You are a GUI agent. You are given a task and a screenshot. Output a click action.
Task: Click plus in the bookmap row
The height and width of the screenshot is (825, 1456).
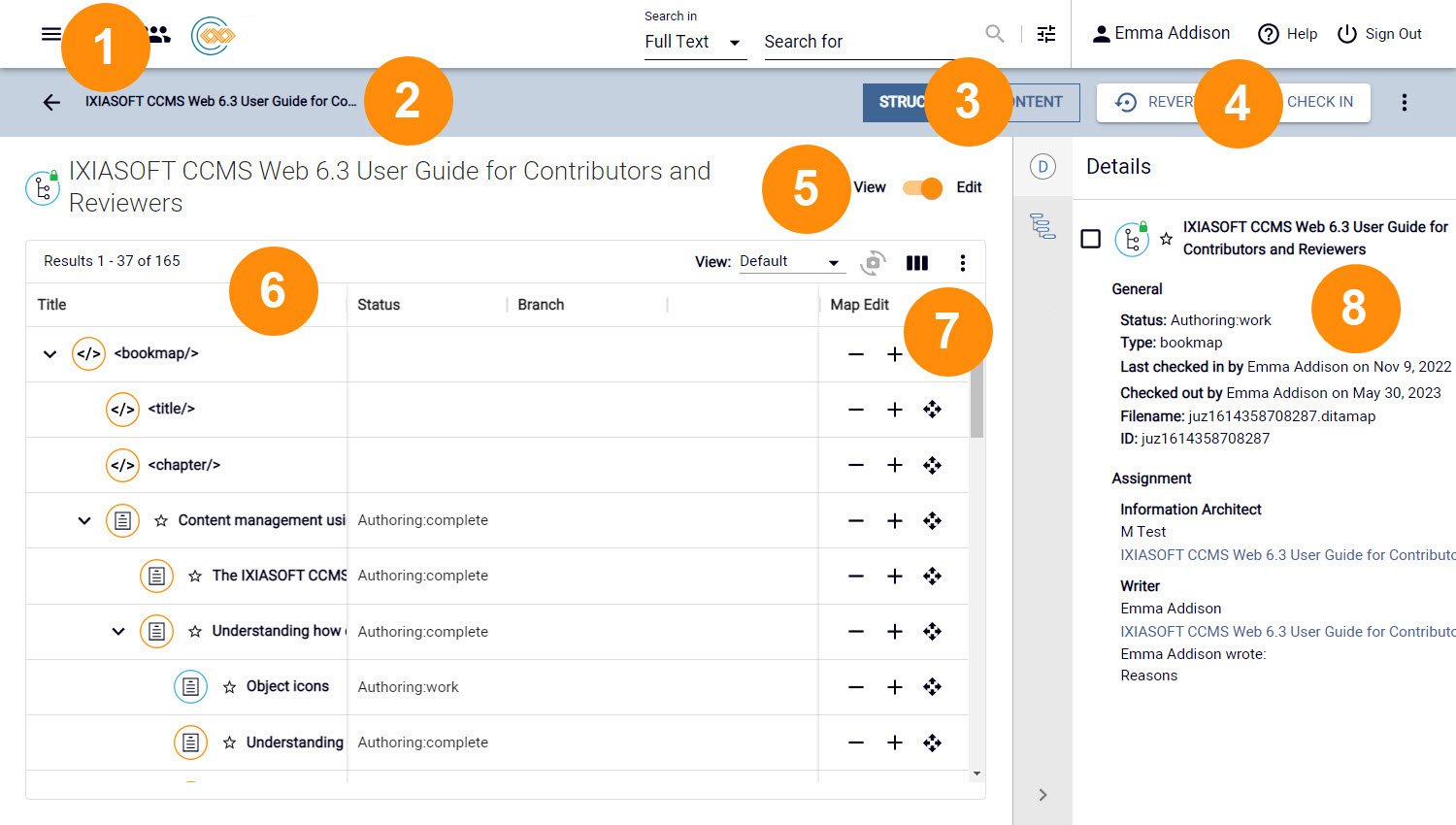tap(895, 354)
